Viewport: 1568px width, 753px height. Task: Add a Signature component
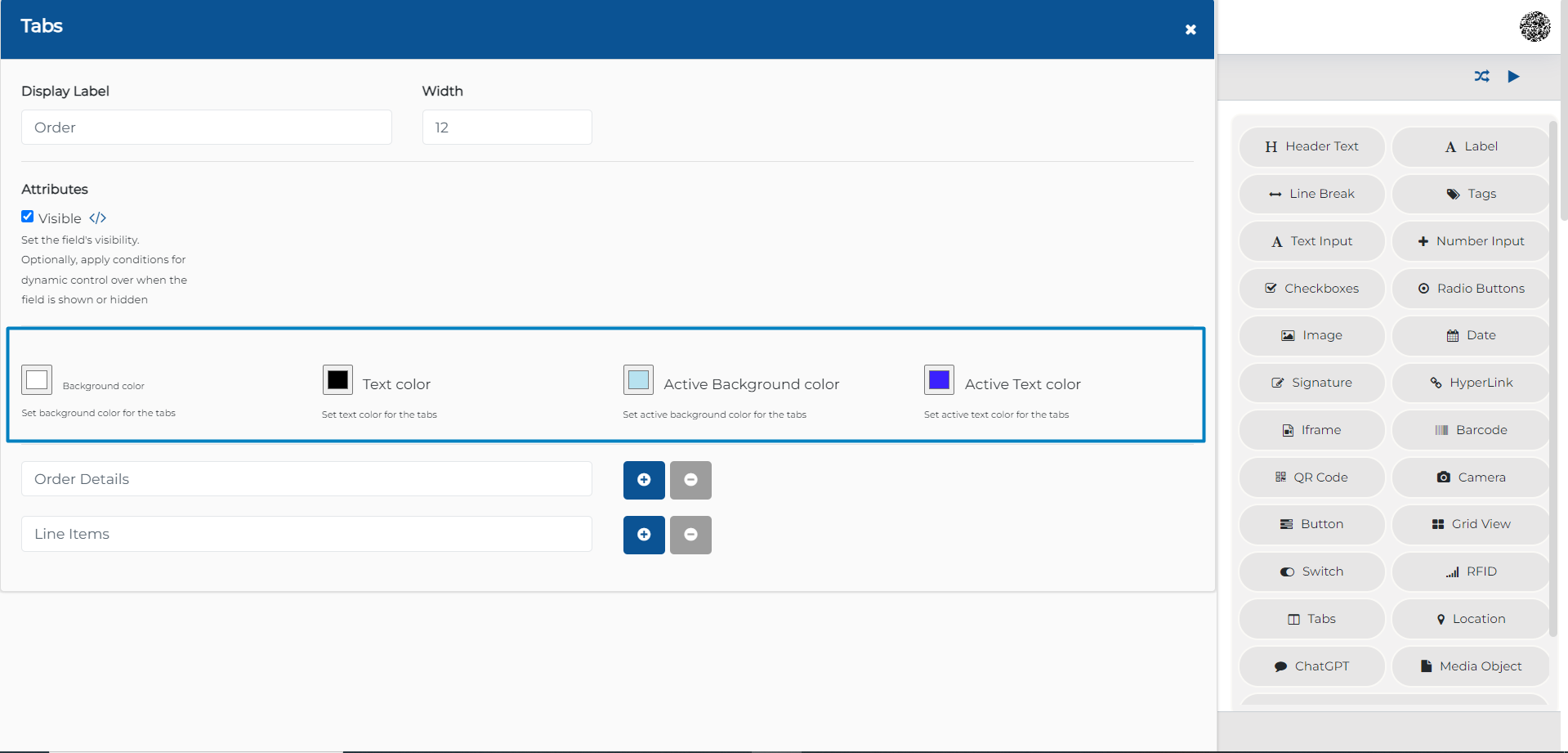coord(1311,383)
